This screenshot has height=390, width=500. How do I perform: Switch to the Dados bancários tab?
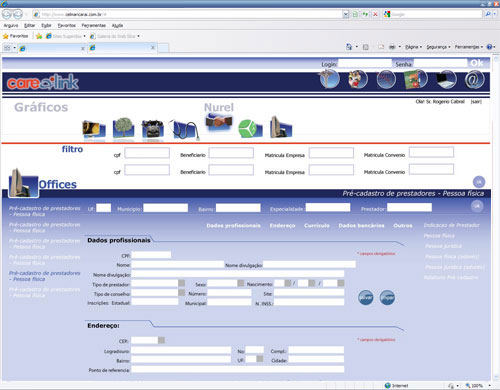point(361,226)
